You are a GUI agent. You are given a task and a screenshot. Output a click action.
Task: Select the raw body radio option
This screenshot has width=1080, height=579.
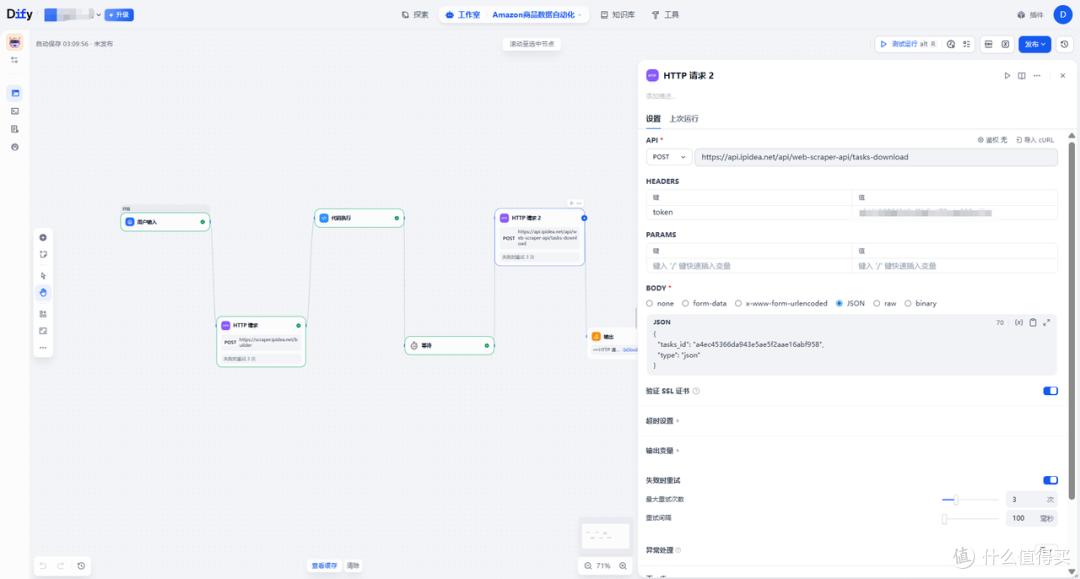click(x=884, y=304)
